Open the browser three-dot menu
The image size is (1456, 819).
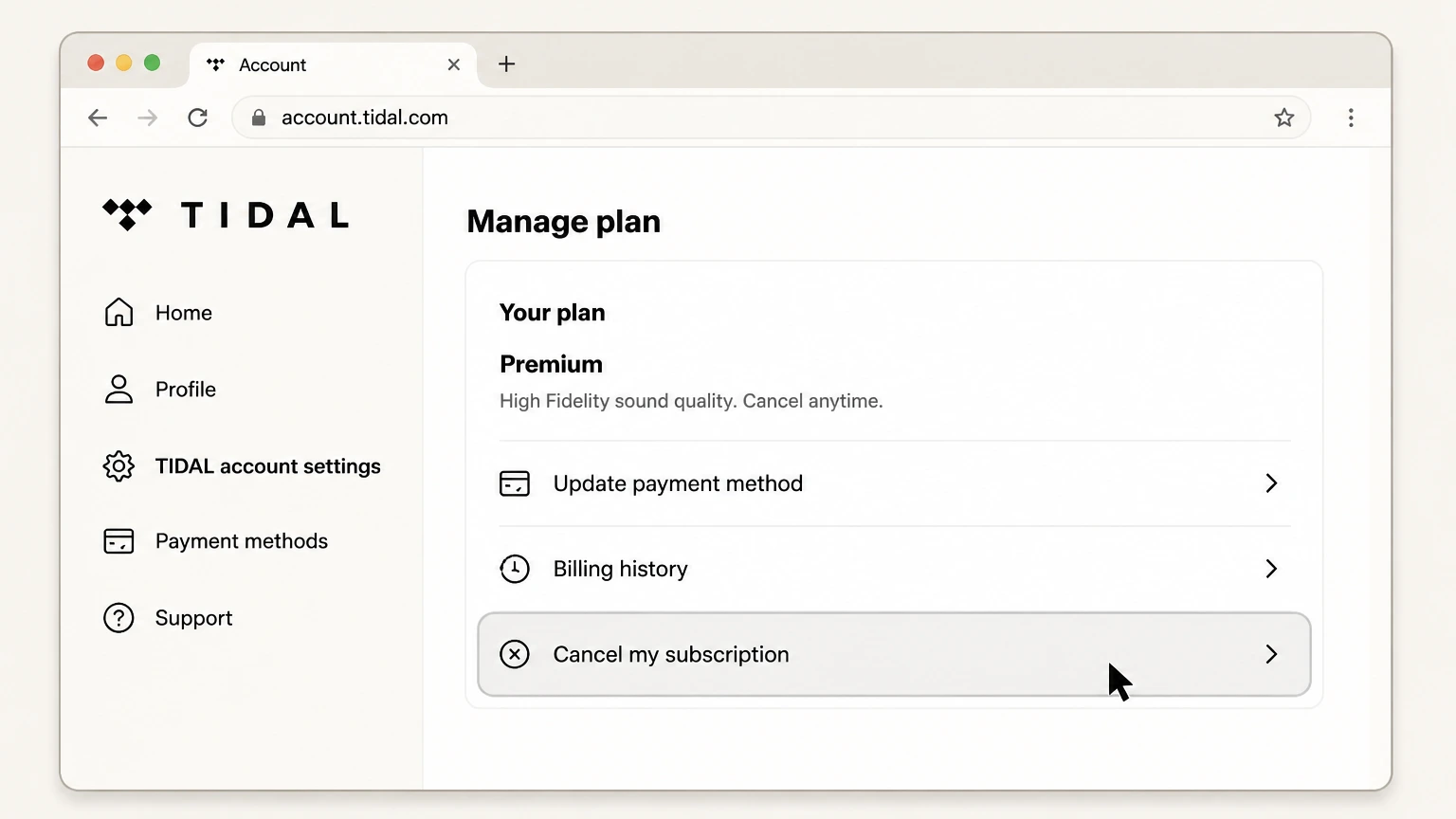coord(1351,118)
